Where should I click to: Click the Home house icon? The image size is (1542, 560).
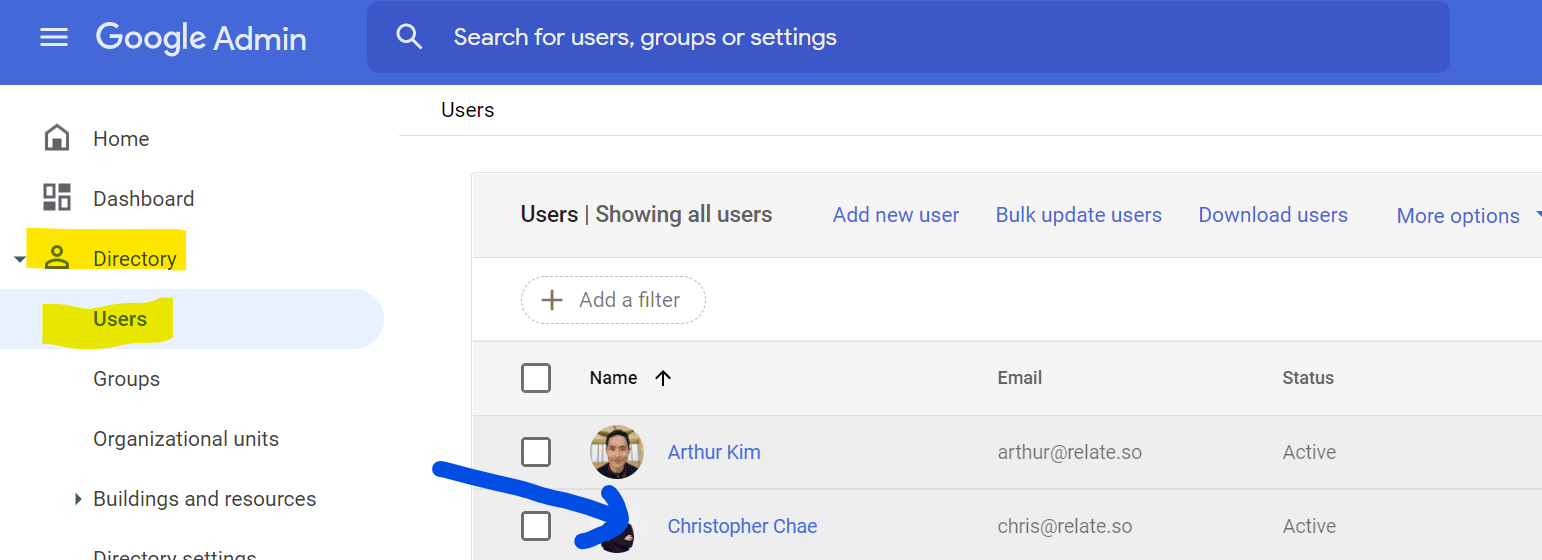coord(57,138)
